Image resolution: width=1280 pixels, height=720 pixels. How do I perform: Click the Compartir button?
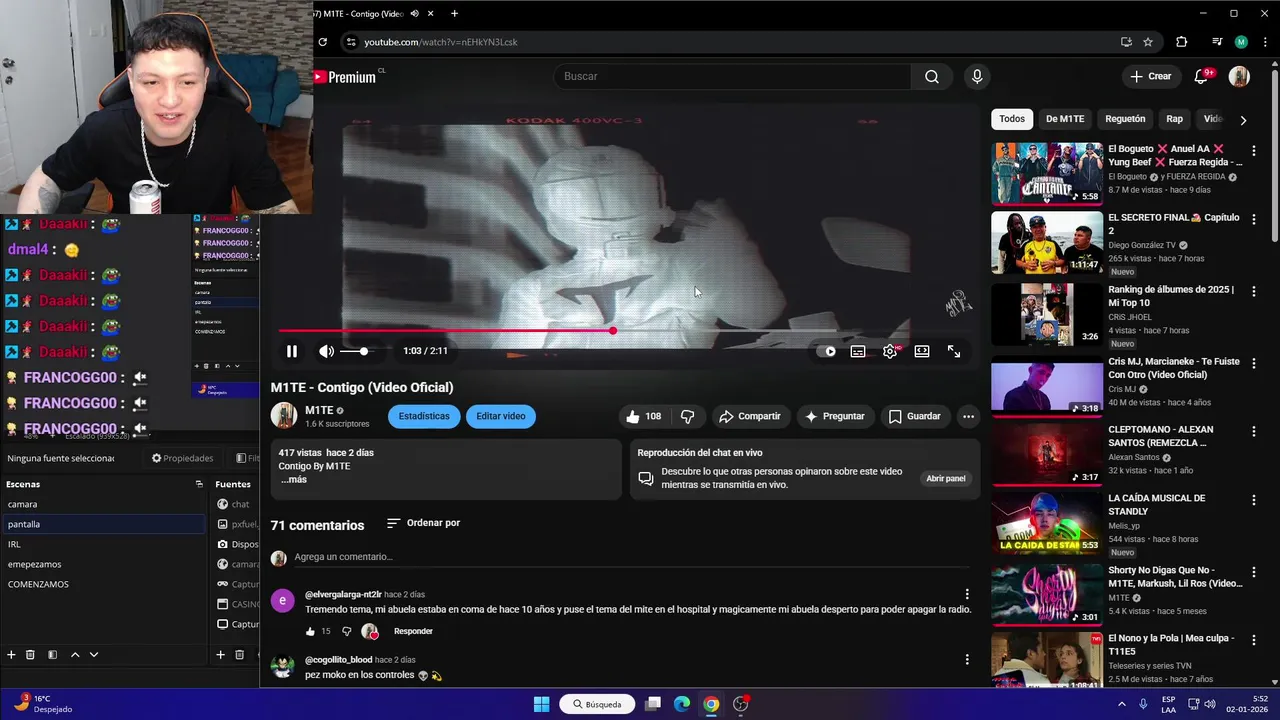(x=750, y=416)
